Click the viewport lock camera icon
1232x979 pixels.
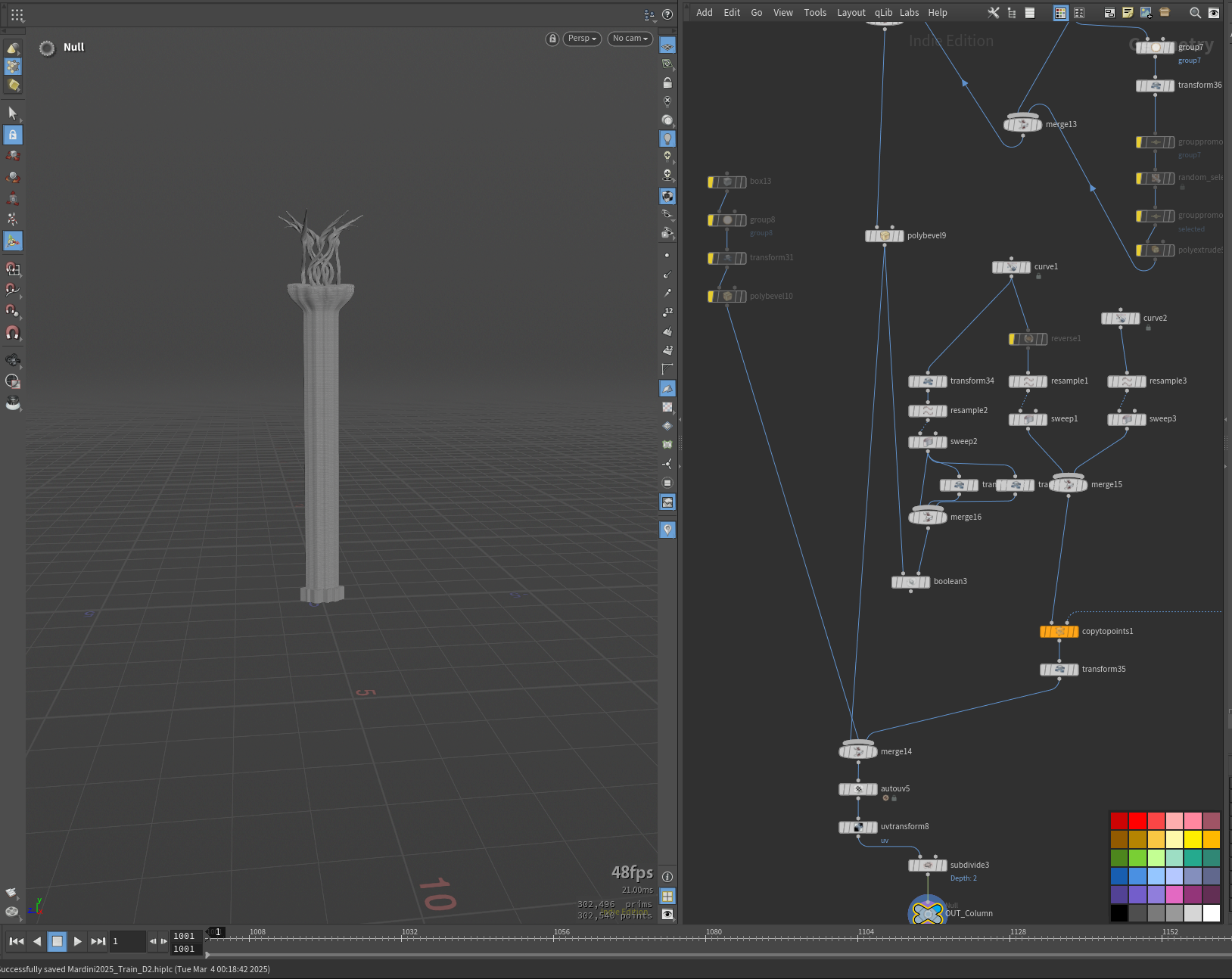[552, 39]
